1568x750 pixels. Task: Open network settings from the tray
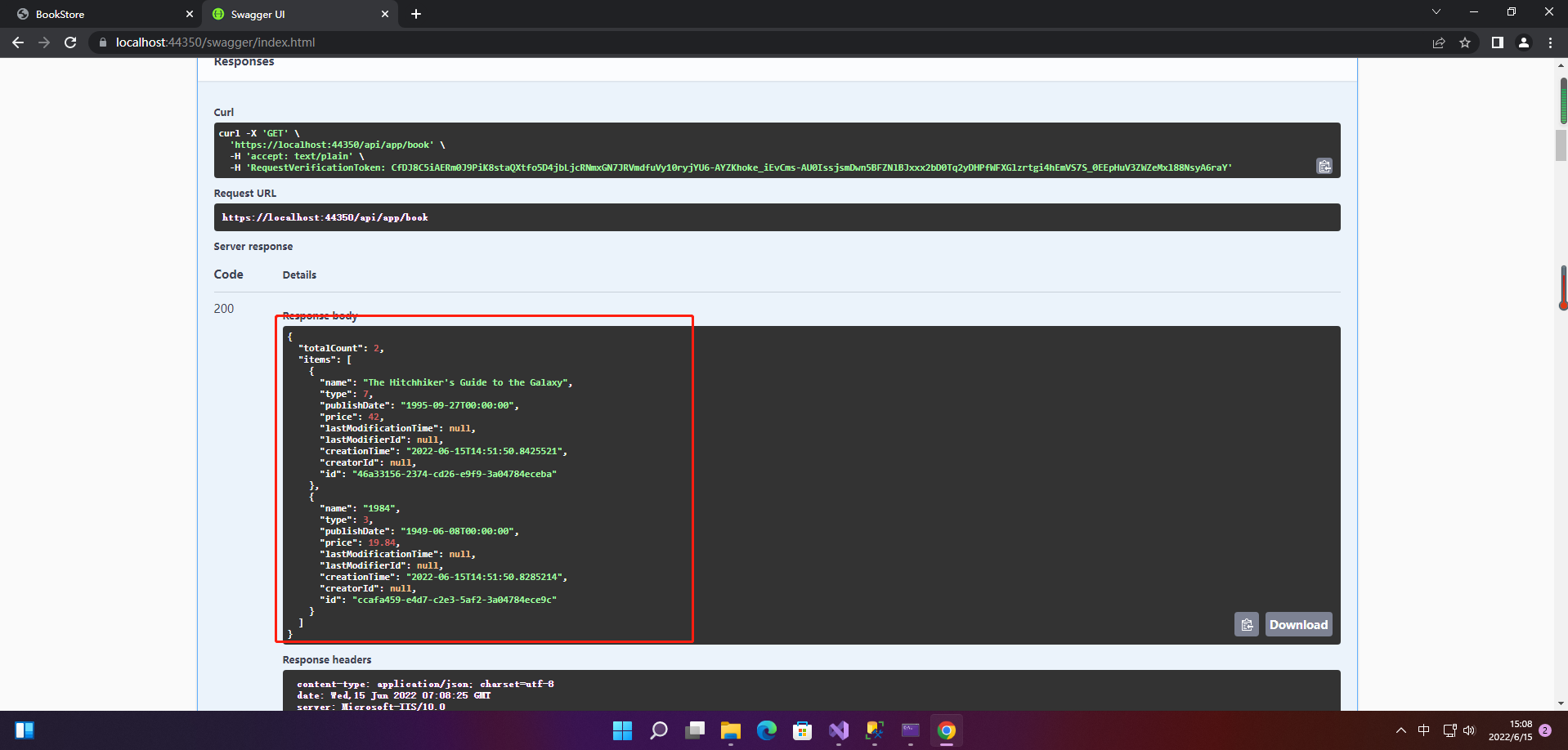coord(1449,730)
